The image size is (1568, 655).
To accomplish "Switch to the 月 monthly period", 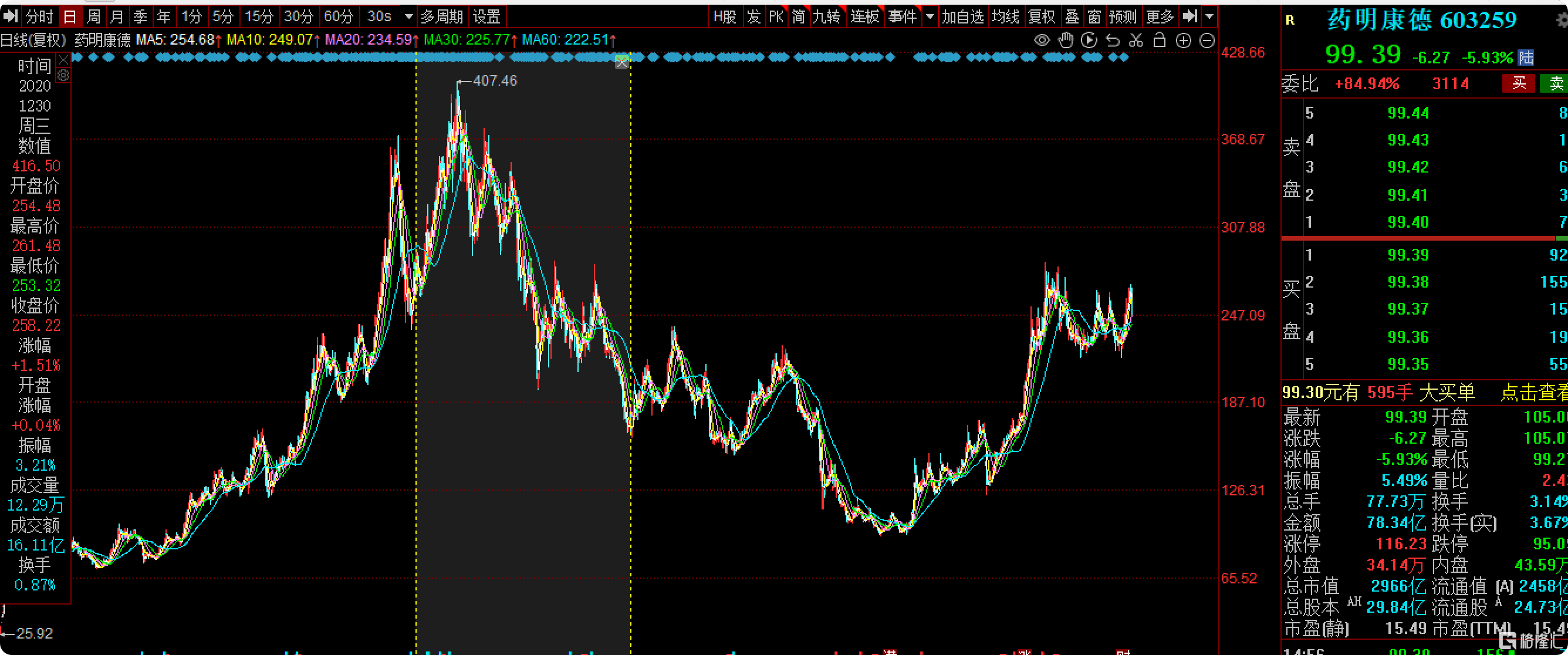I will (x=117, y=16).
